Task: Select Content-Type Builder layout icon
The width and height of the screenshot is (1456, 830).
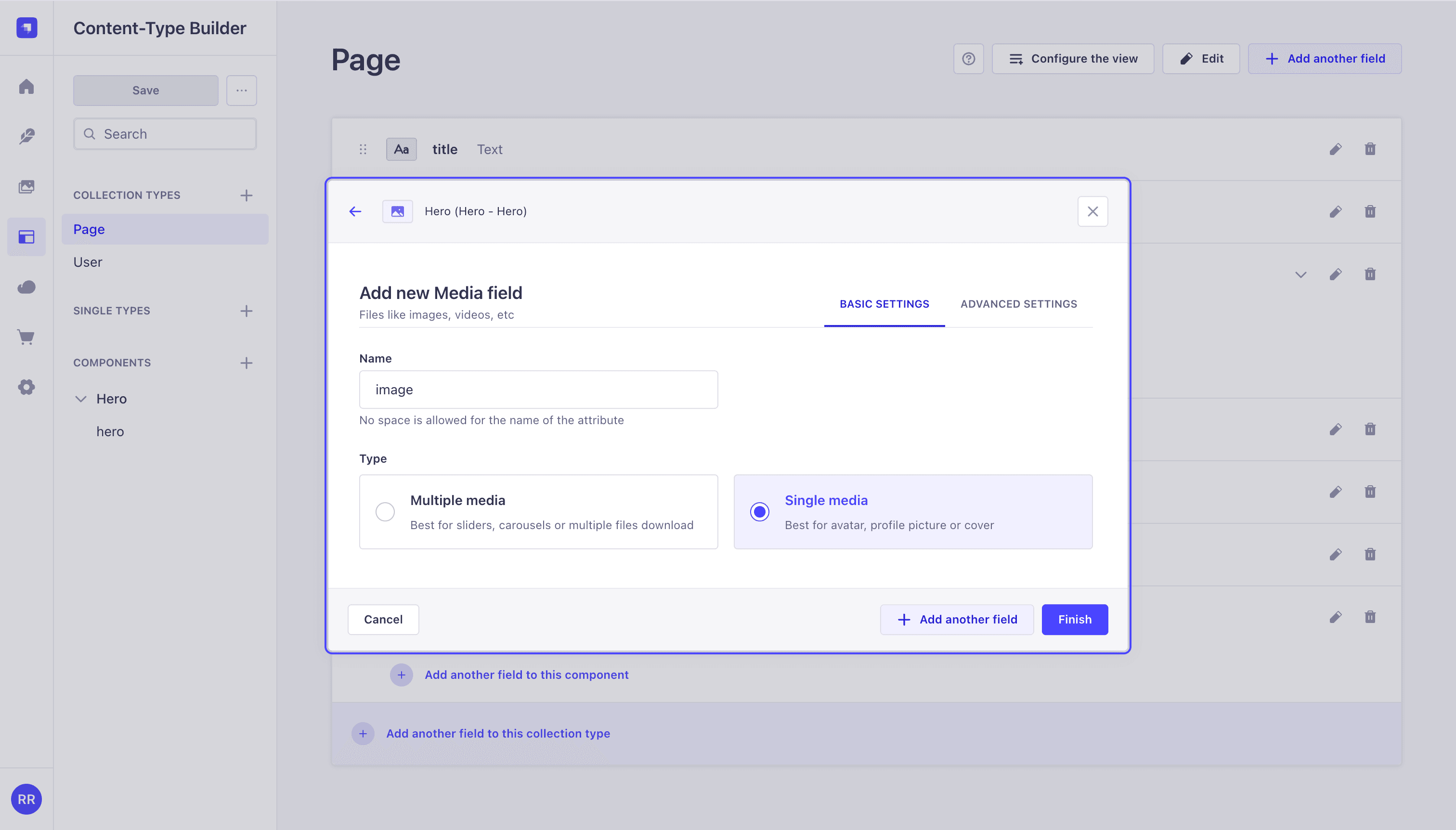Action: (26, 236)
